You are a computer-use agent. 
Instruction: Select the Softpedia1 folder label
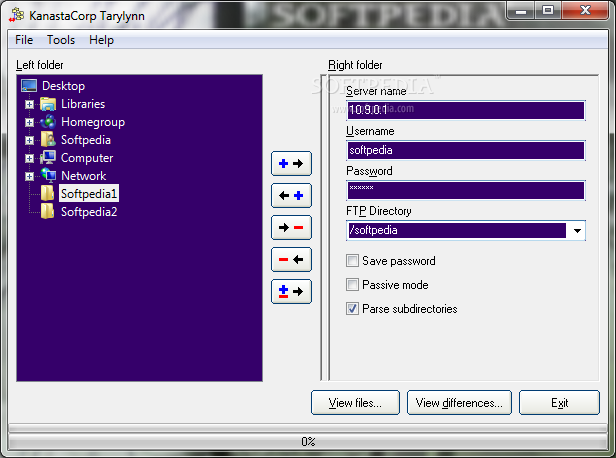(89, 194)
